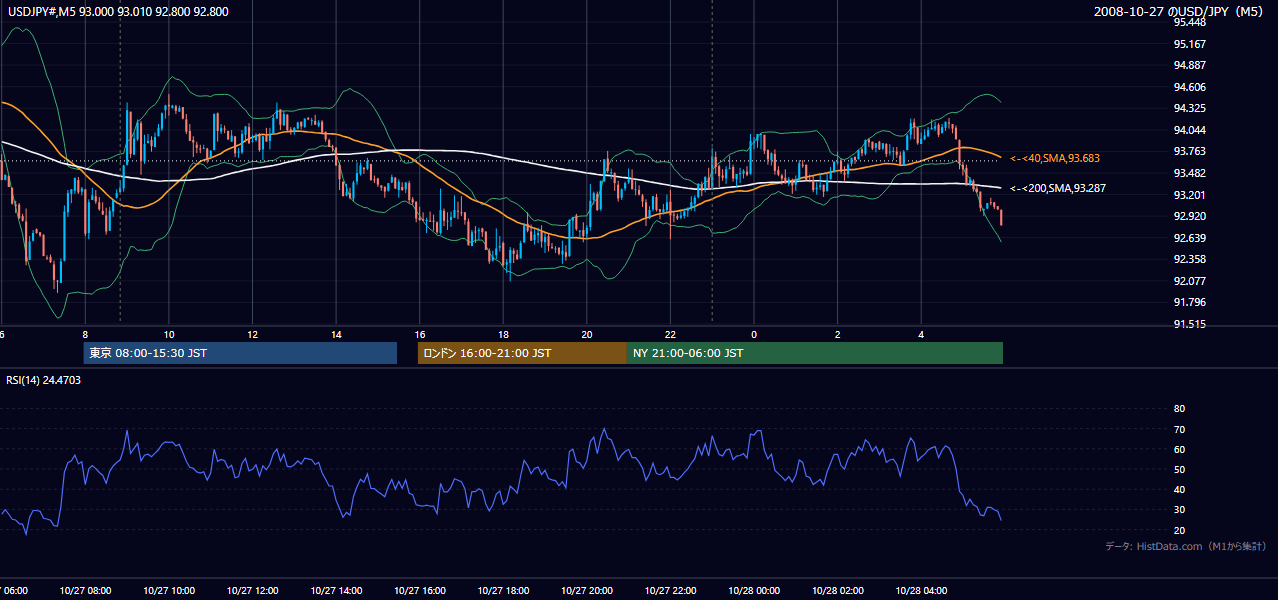
Task: Click RSI scale label 20 at right
Action: pyautogui.click(x=1179, y=530)
